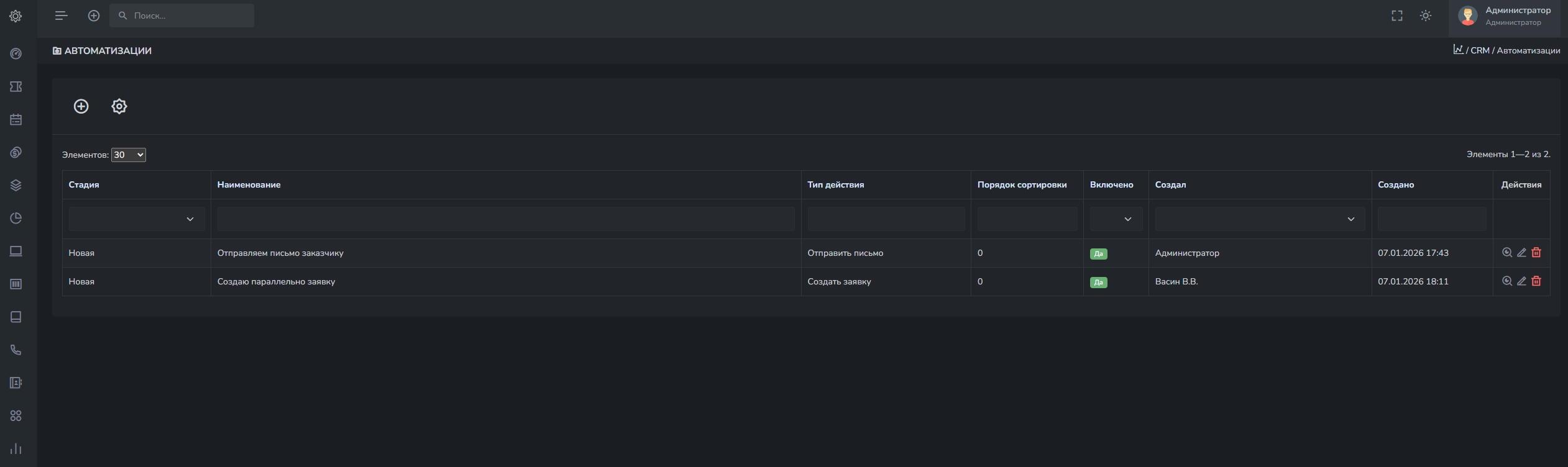
Task: Edit the 'Создаю параллельно заявку' automation
Action: (x=1521, y=281)
